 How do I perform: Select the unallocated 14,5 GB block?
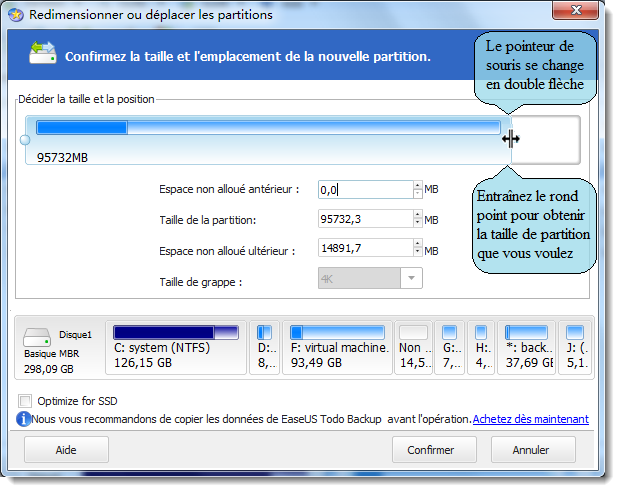[414, 347]
